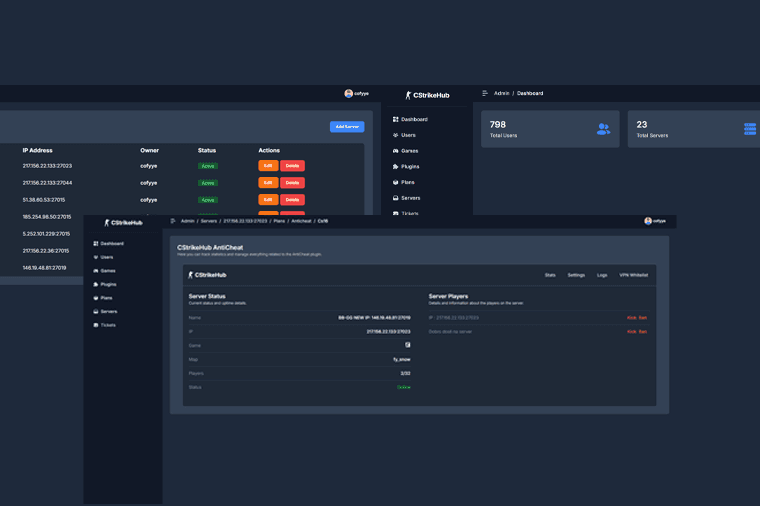Open Users in the AntiCheat window sidebar
760x506 pixels.
pos(103,257)
